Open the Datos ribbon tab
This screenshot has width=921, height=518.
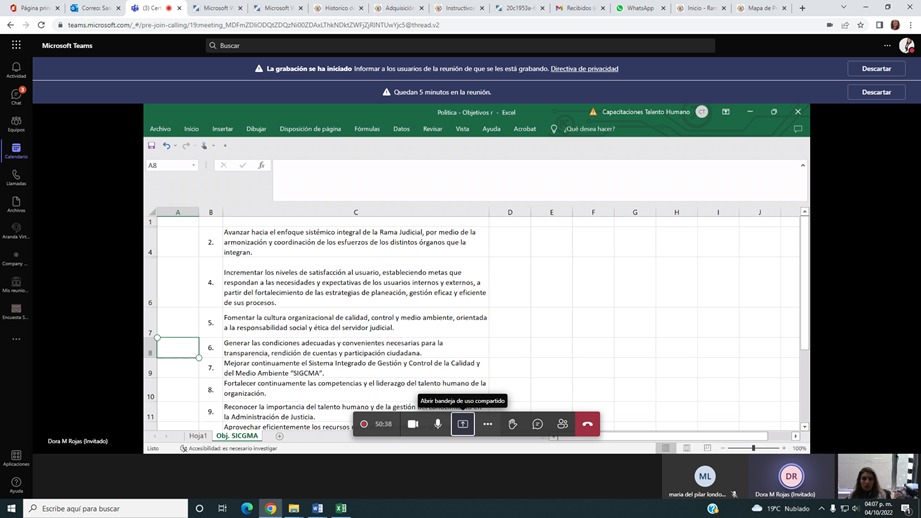point(401,129)
